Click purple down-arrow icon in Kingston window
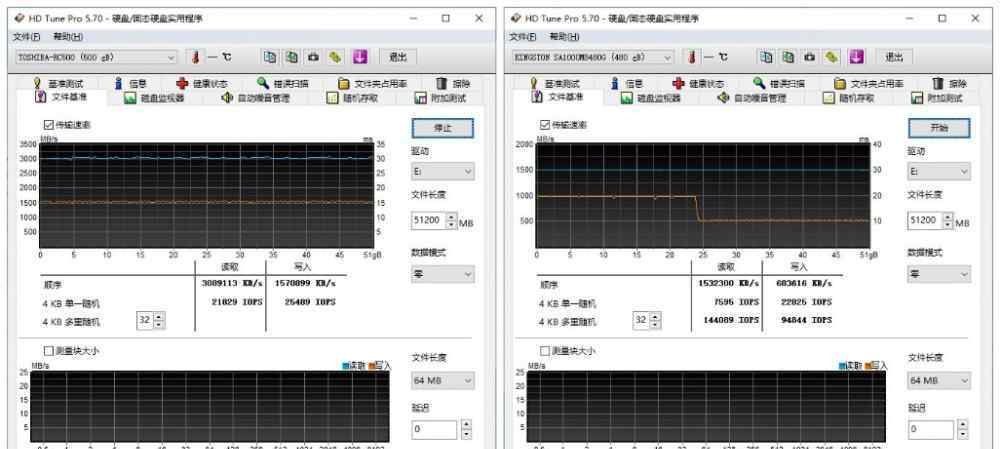The image size is (1000, 449). tap(857, 57)
